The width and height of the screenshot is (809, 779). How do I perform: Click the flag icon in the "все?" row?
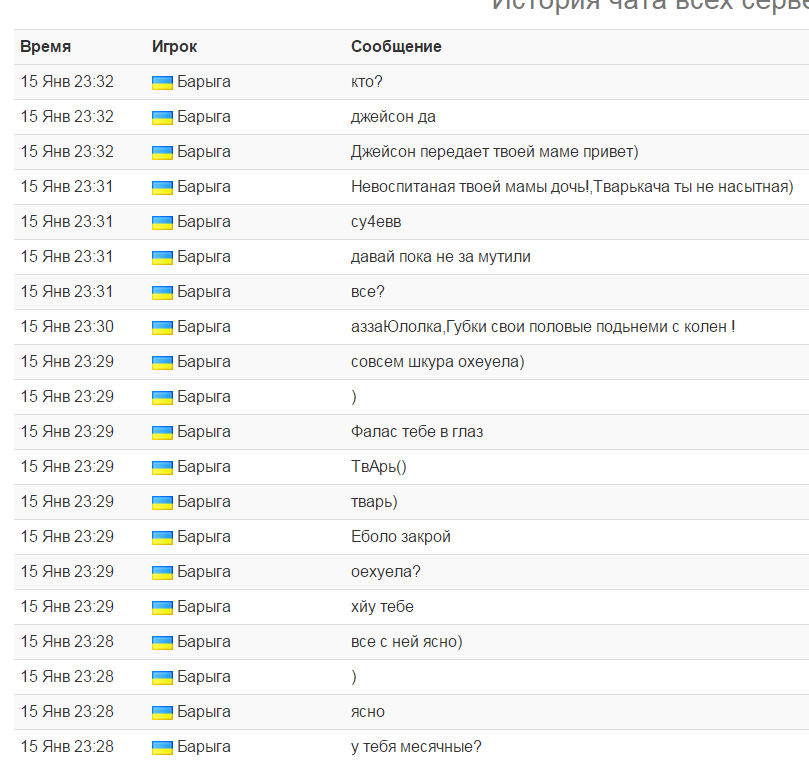162,292
